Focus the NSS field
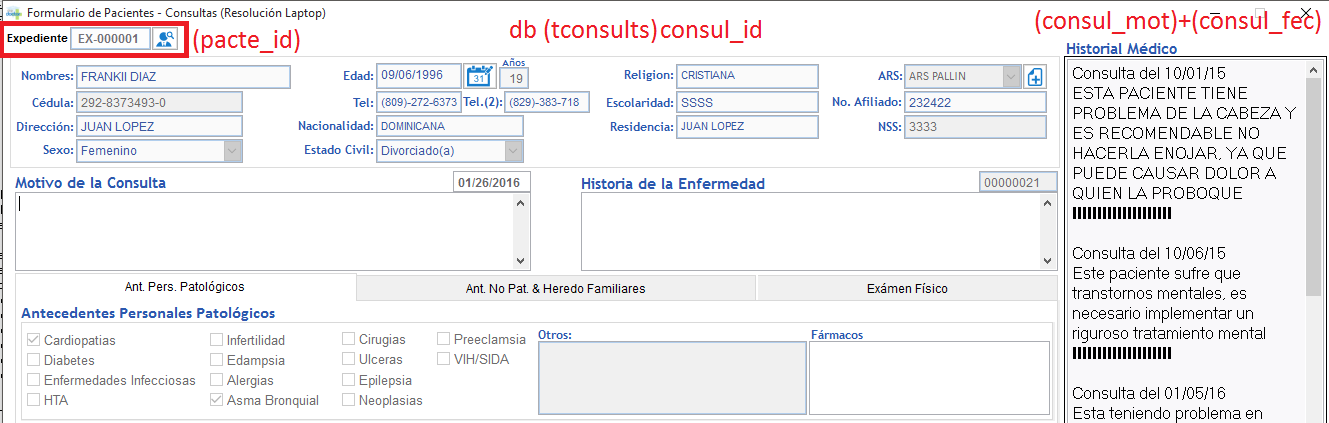 click(x=974, y=127)
